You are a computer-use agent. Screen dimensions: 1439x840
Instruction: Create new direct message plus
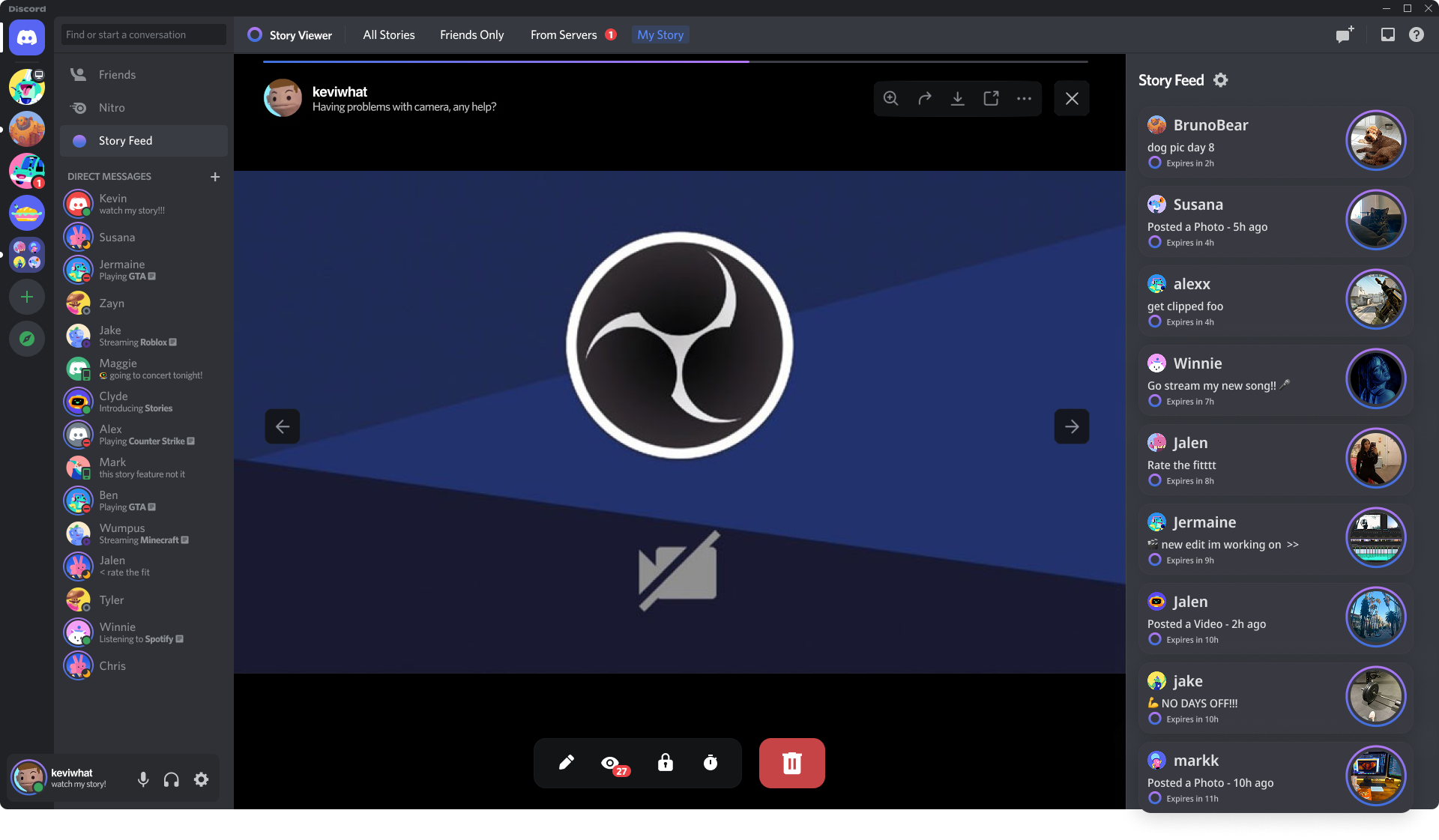click(x=215, y=177)
